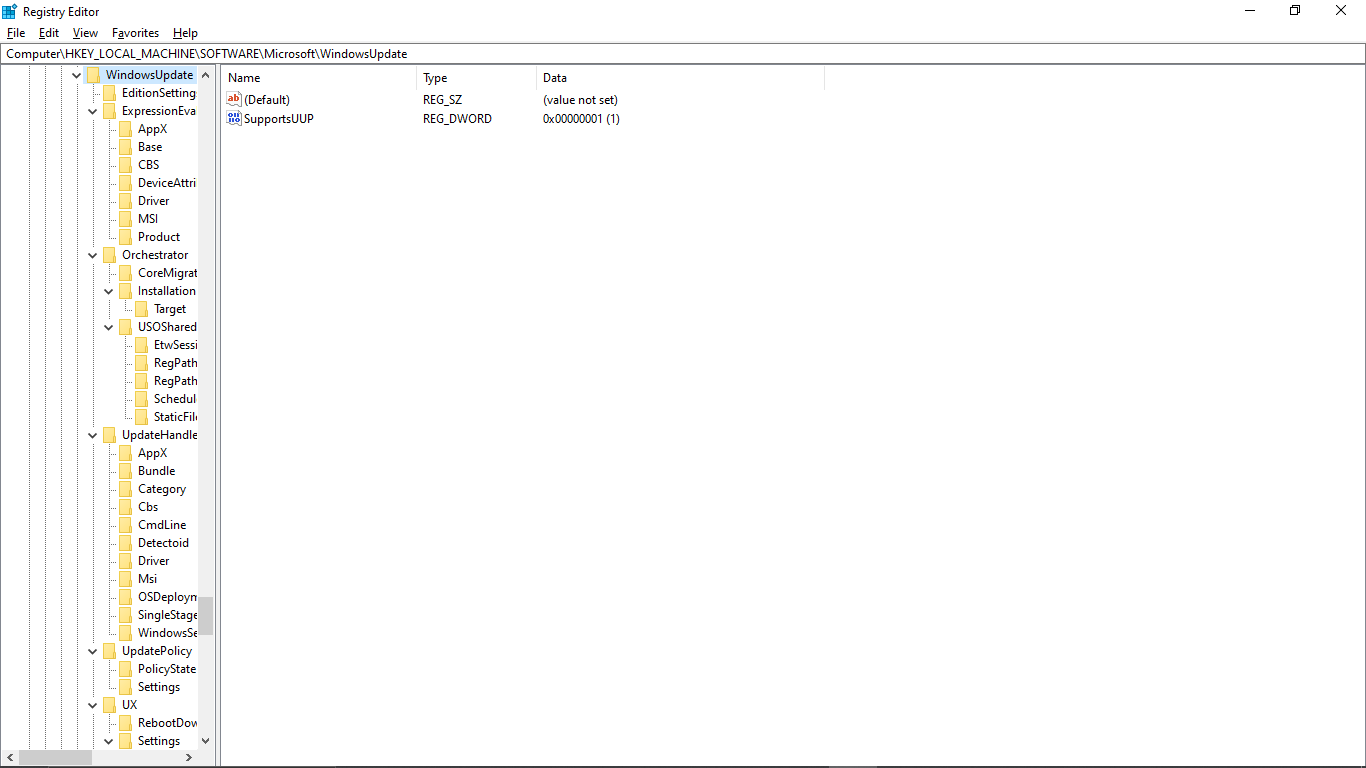Collapse the Installation key chevron

click(109, 292)
